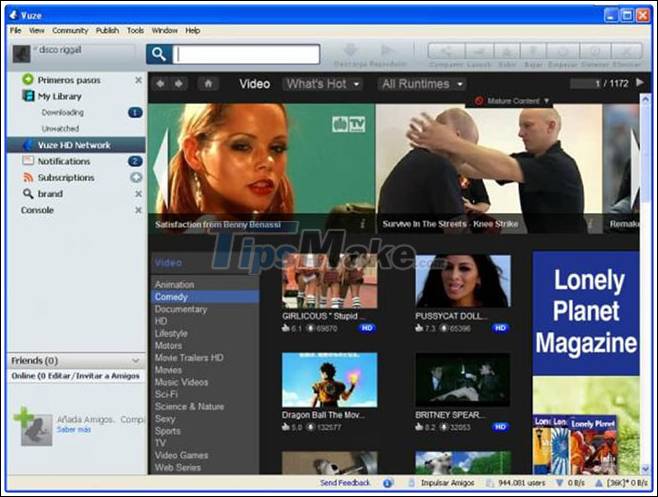658x497 pixels.
Task: Click the Launch toolbar icon
Action: 479,51
